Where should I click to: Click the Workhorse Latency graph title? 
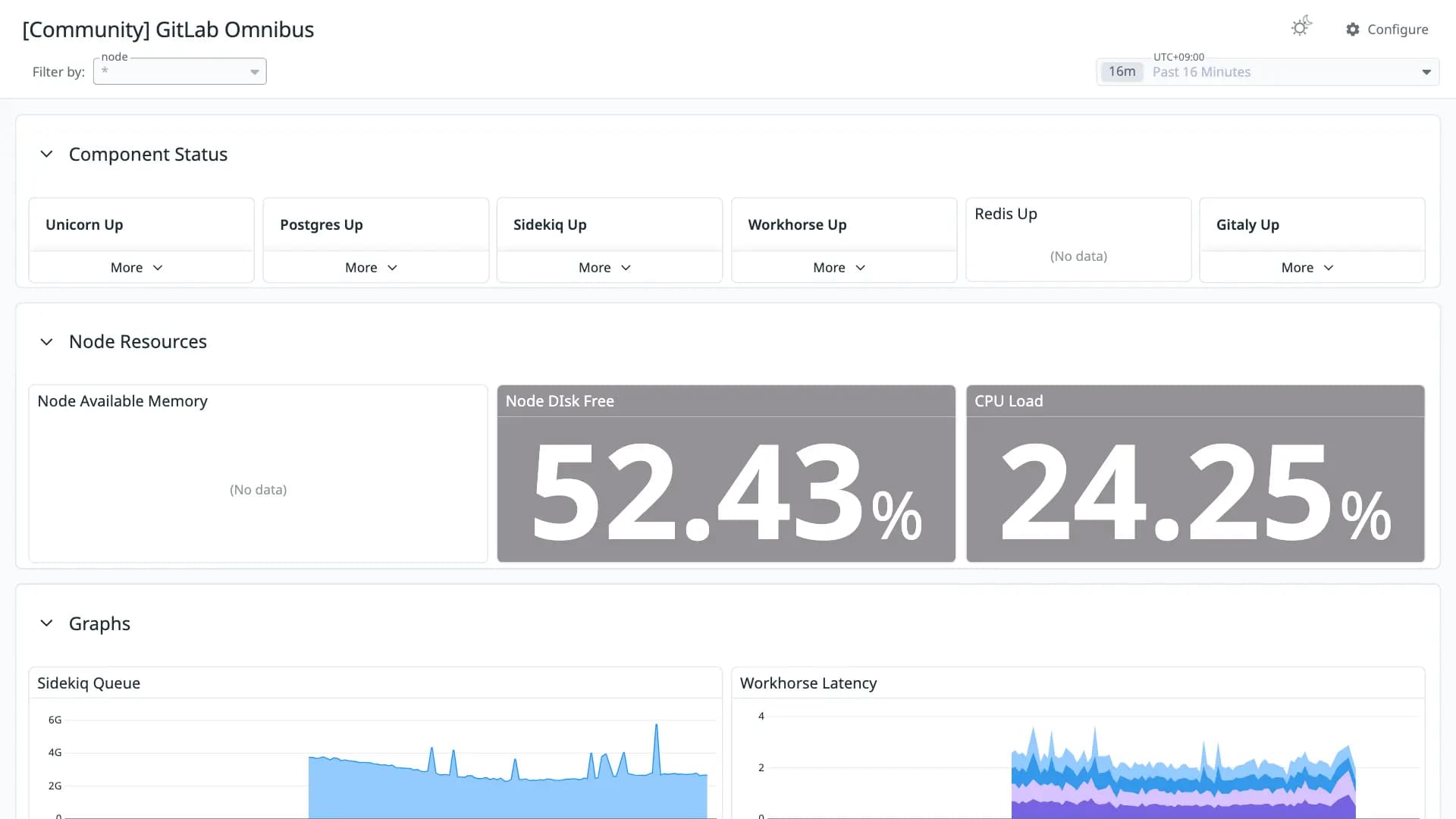[808, 683]
